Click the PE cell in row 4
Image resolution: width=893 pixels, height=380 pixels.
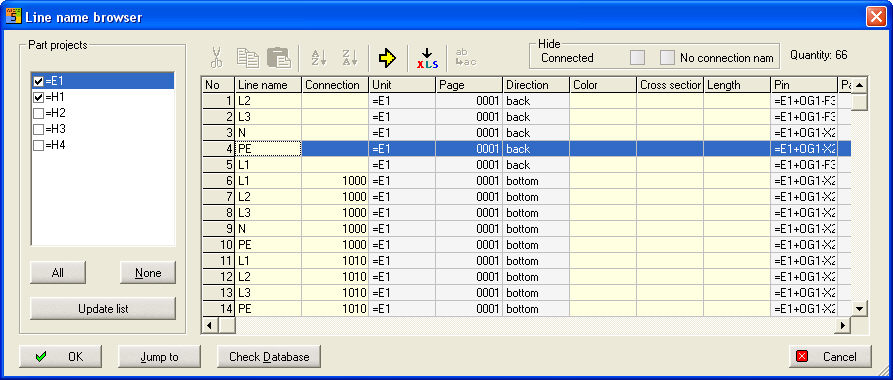click(x=268, y=149)
